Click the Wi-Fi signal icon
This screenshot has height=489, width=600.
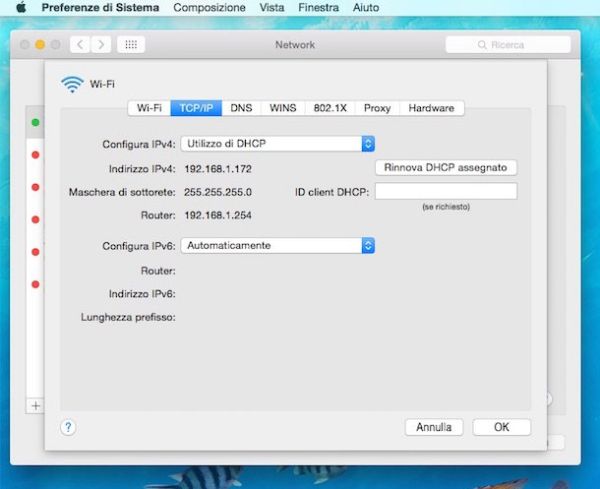pos(72,84)
